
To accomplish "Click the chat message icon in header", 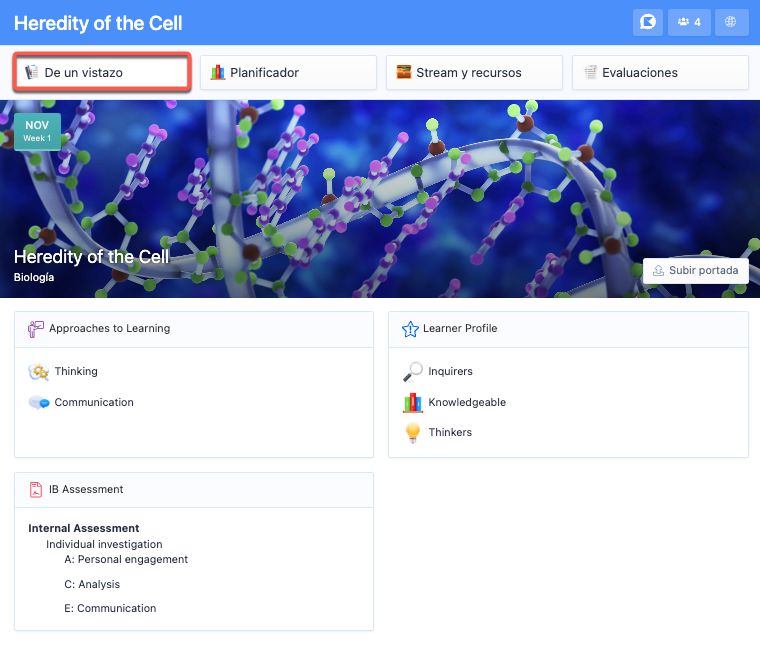I will [648, 22].
